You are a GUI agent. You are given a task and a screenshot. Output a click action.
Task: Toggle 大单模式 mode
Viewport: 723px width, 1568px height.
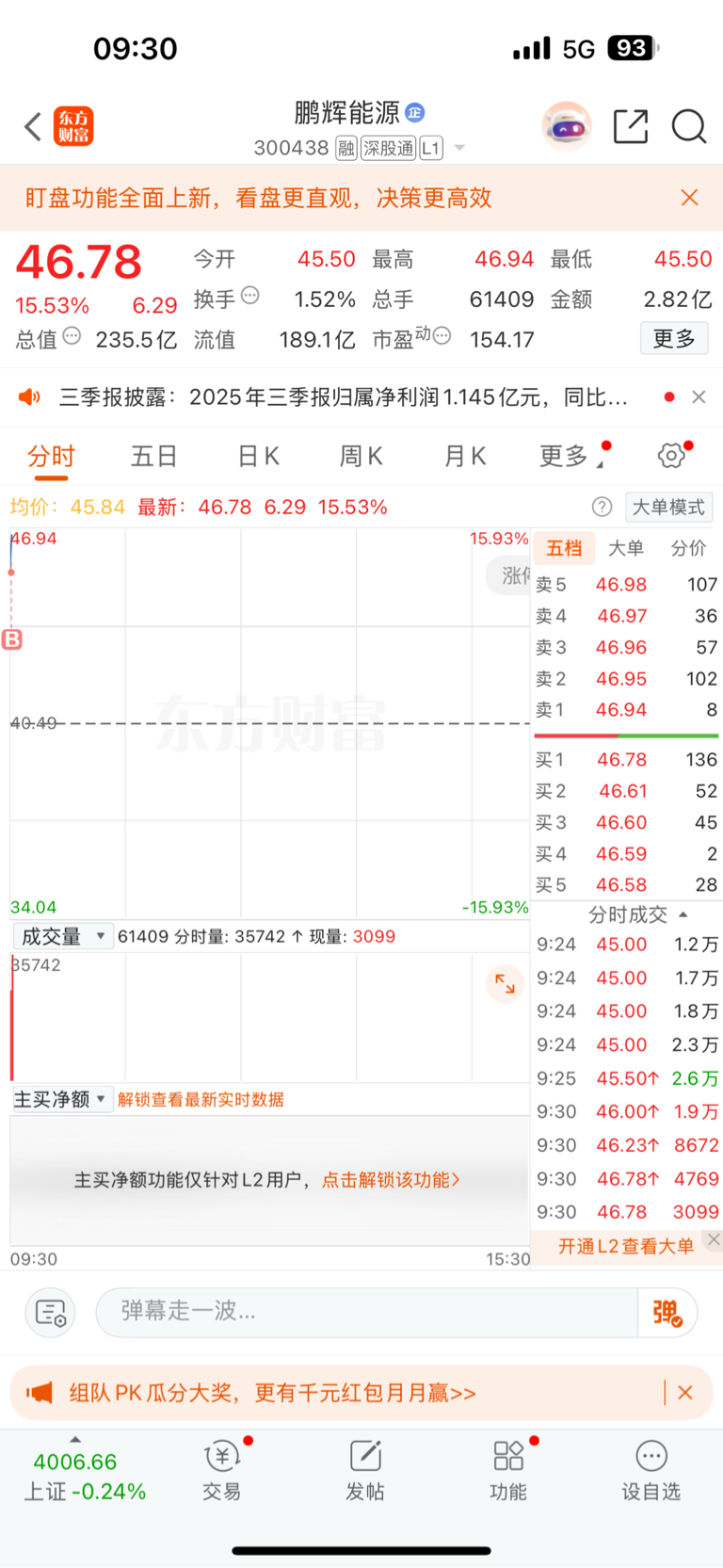click(x=668, y=507)
